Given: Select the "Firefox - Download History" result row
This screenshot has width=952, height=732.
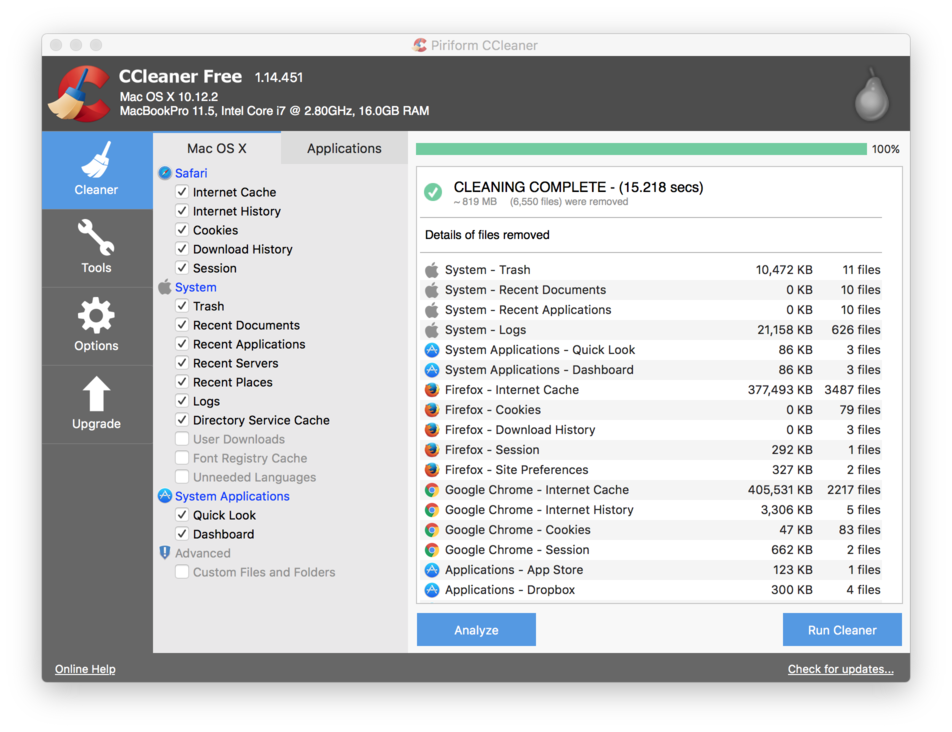Looking at the screenshot, I should pyautogui.click(x=652, y=430).
